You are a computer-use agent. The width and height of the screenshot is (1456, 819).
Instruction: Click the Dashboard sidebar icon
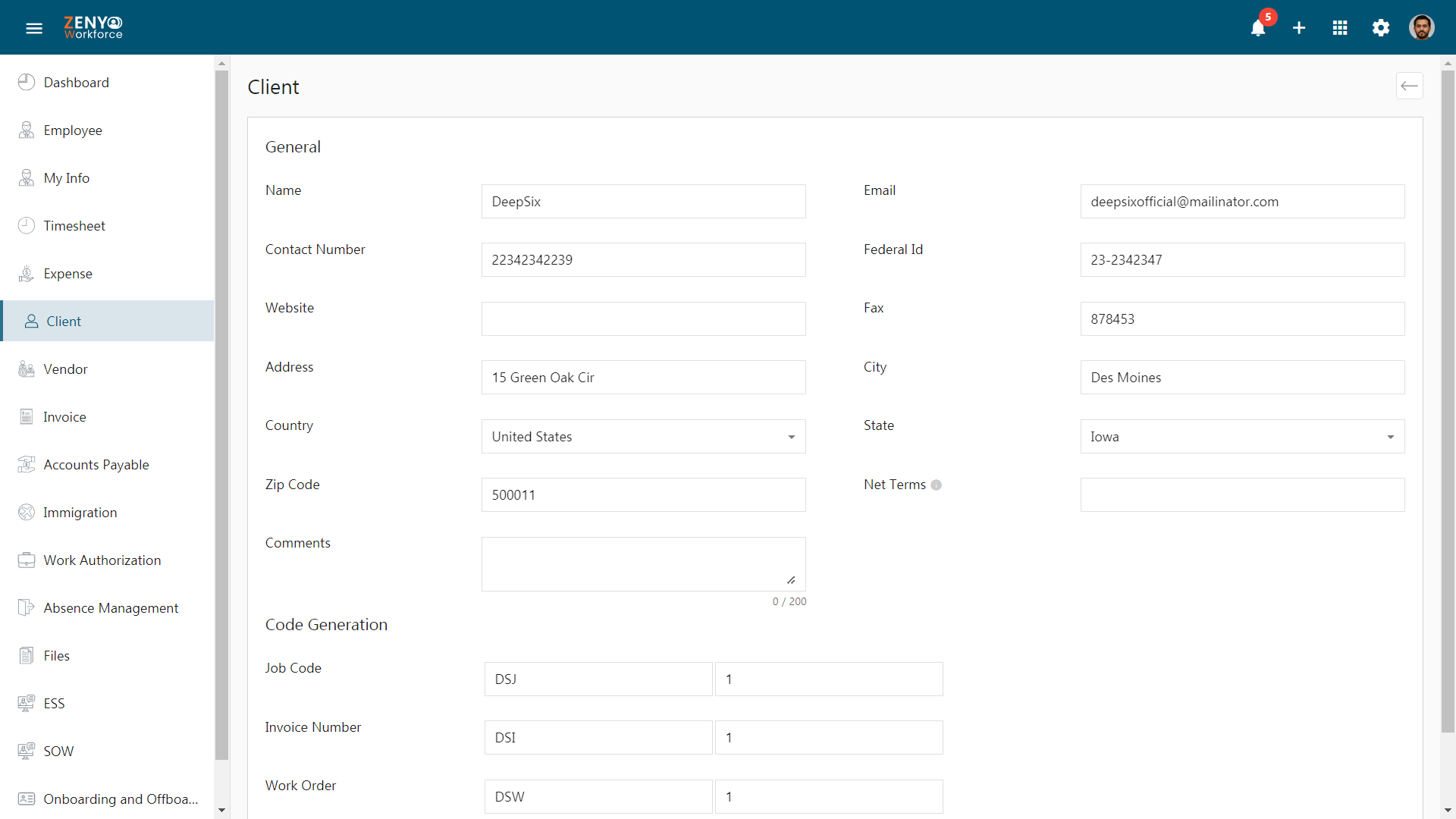point(27,82)
